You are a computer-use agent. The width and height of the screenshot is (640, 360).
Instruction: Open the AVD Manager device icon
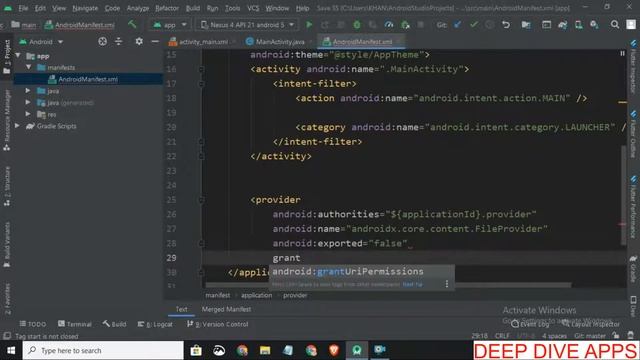click(x=578, y=25)
